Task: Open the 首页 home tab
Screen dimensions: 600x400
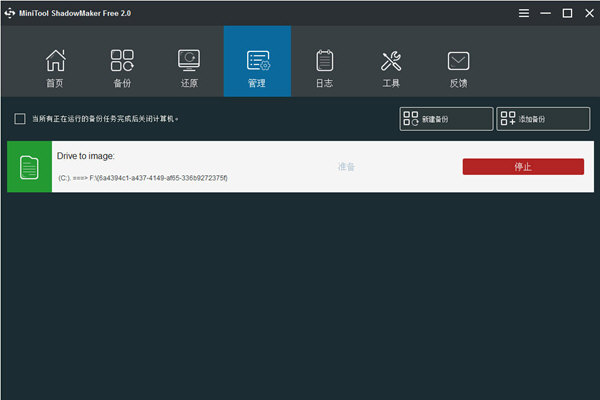Action: 55,68
